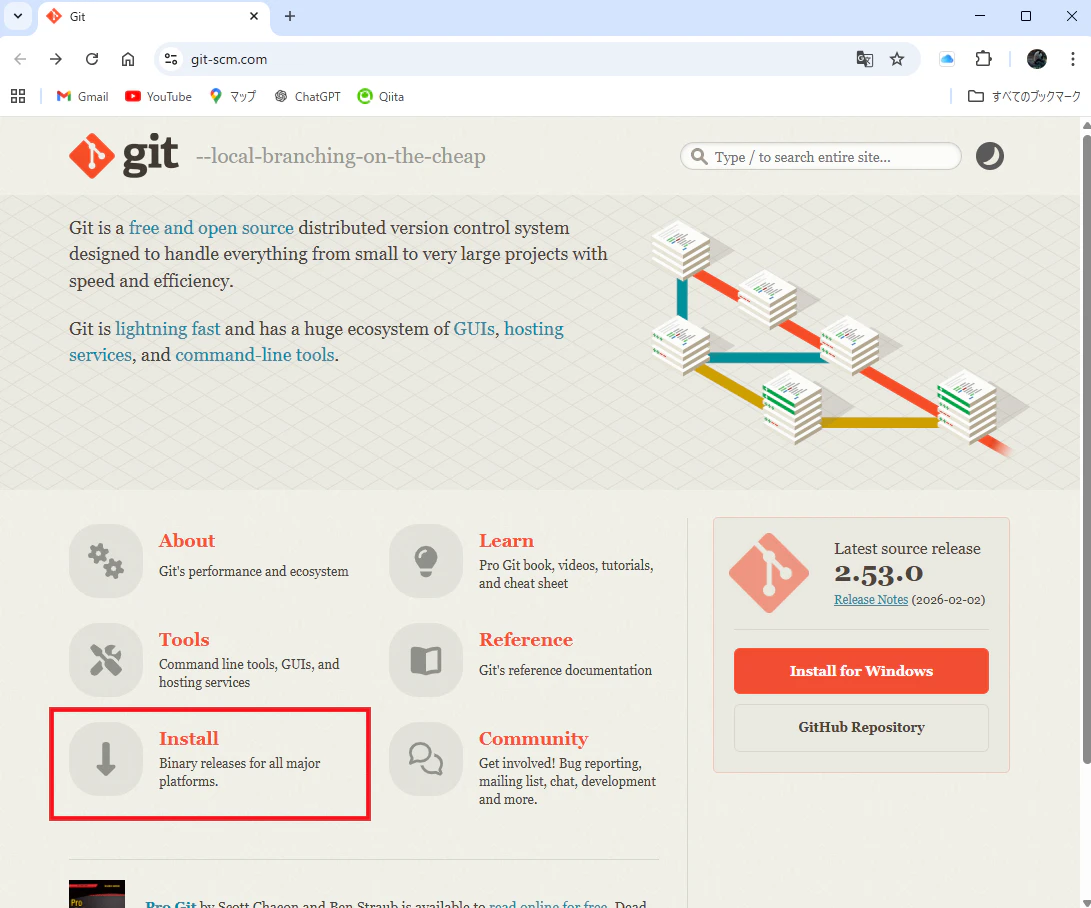Open the ChatGPT bookmark
This screenshot has width=1091, height=908.
coord(308,96)
